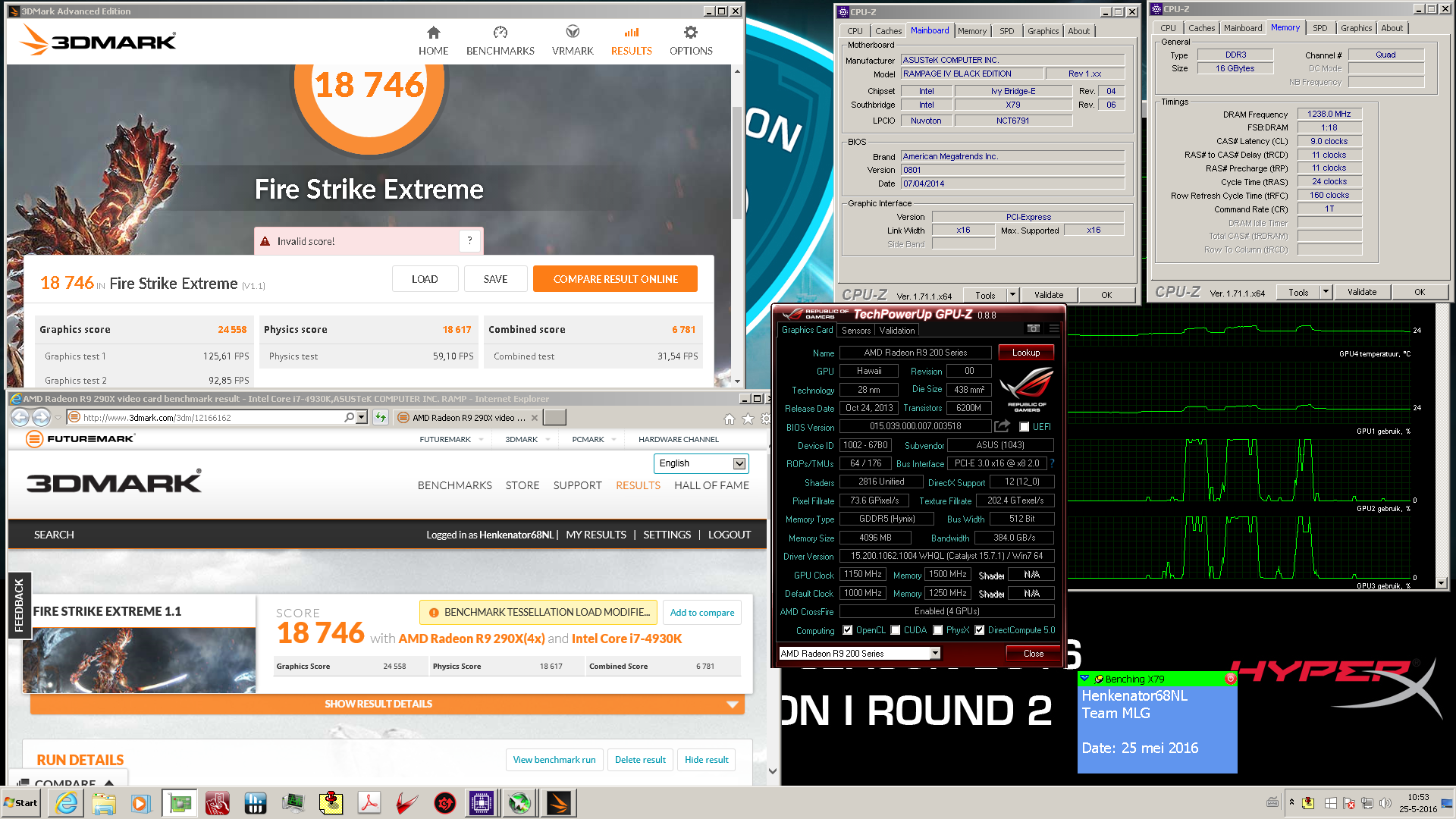Open HALL OF FAME on 3dmark.com
Viewport: 1456px width, 819px height.
coord(711,485)
